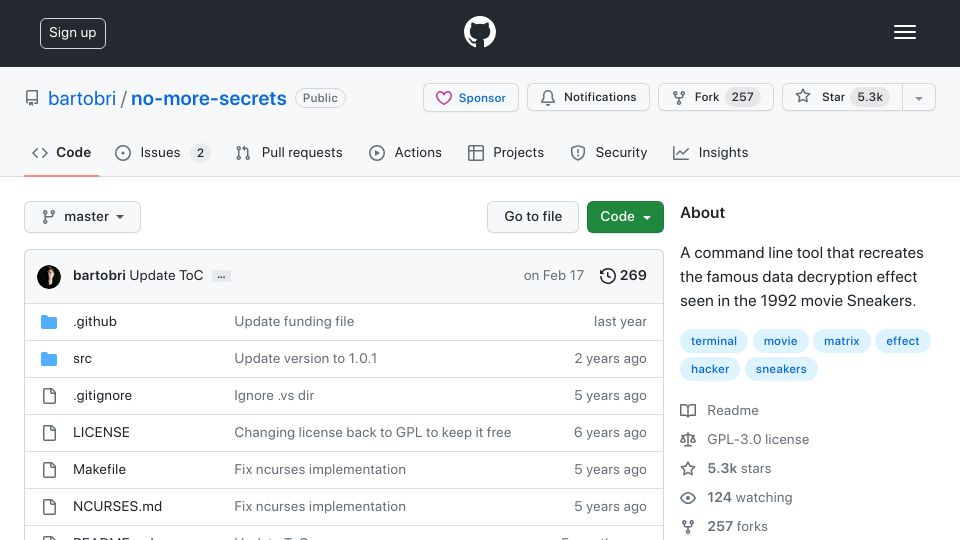
Task: Expand the commit message ellipsis
Action: click(221, 276)
